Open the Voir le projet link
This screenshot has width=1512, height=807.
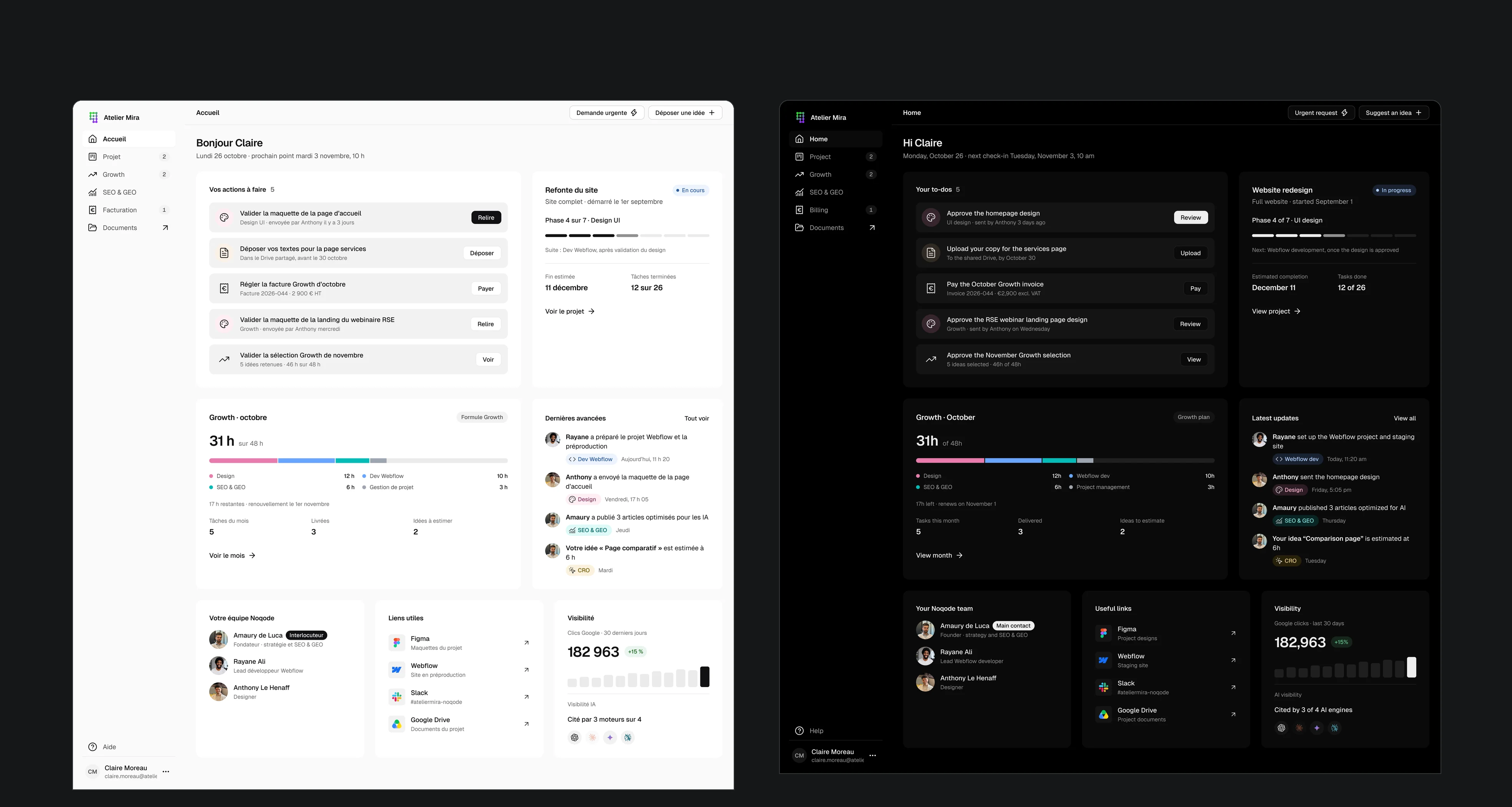(570, 311)
